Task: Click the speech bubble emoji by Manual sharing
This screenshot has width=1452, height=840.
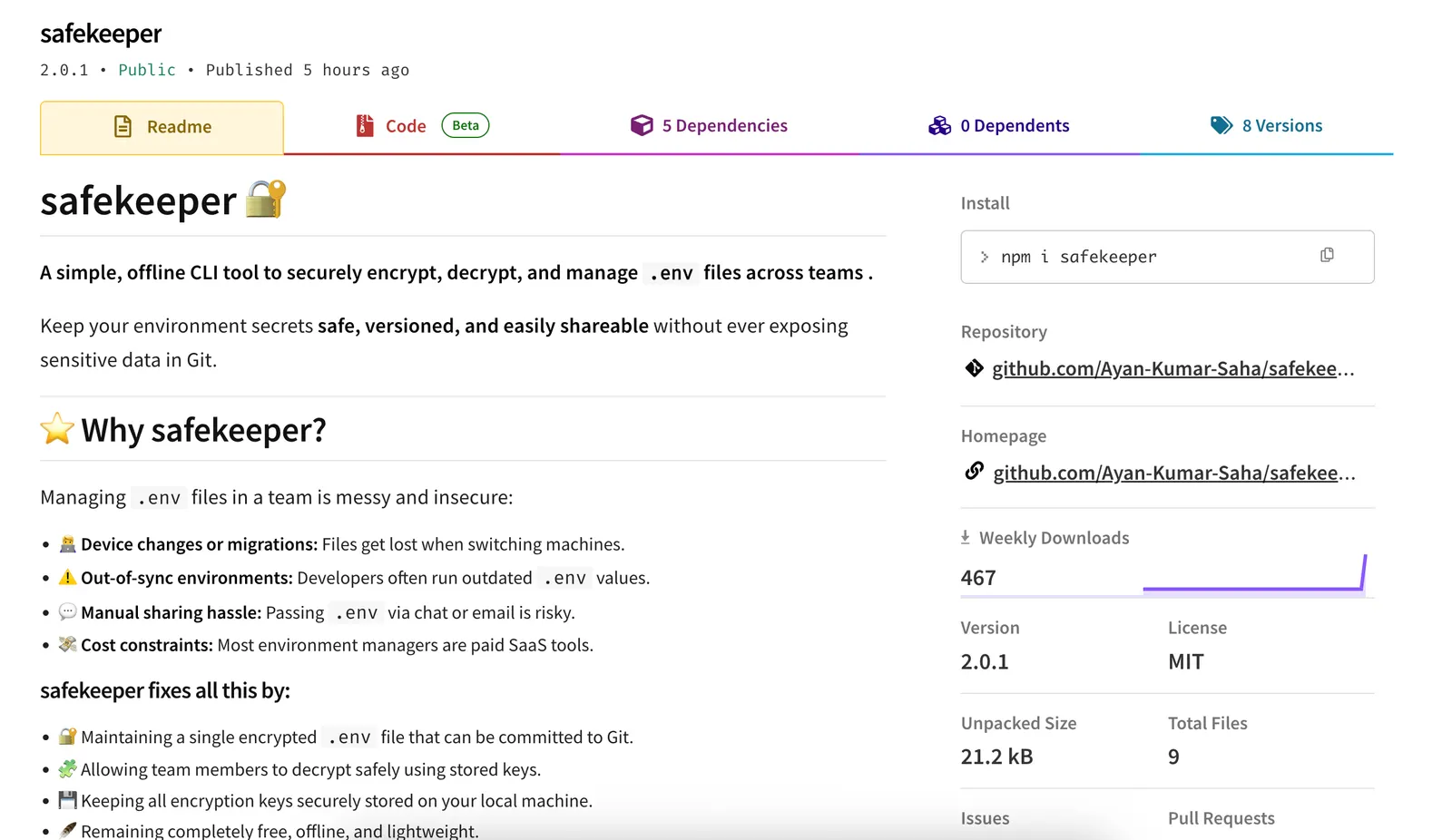Action: pyautogui.click(x=68, y=611)
